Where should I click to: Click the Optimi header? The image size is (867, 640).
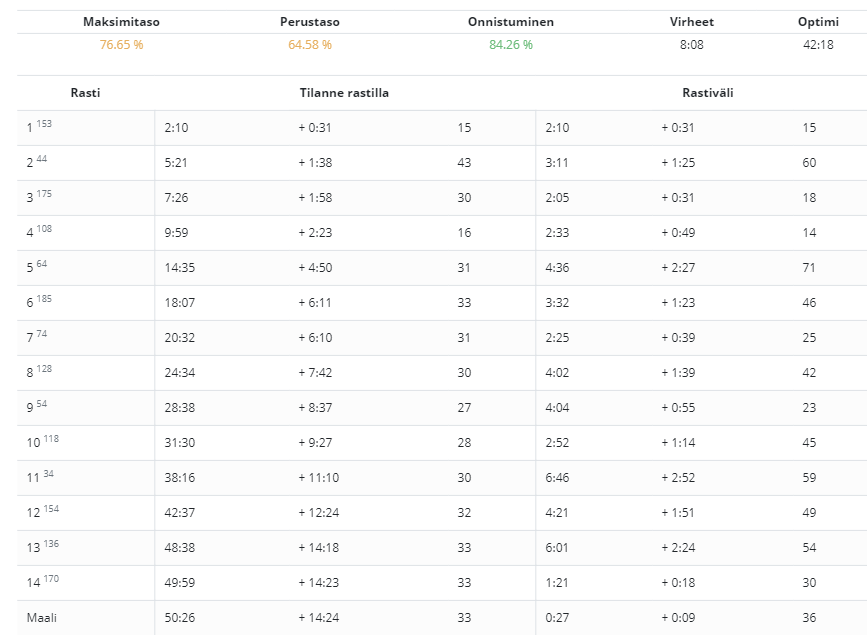(818, 22)
